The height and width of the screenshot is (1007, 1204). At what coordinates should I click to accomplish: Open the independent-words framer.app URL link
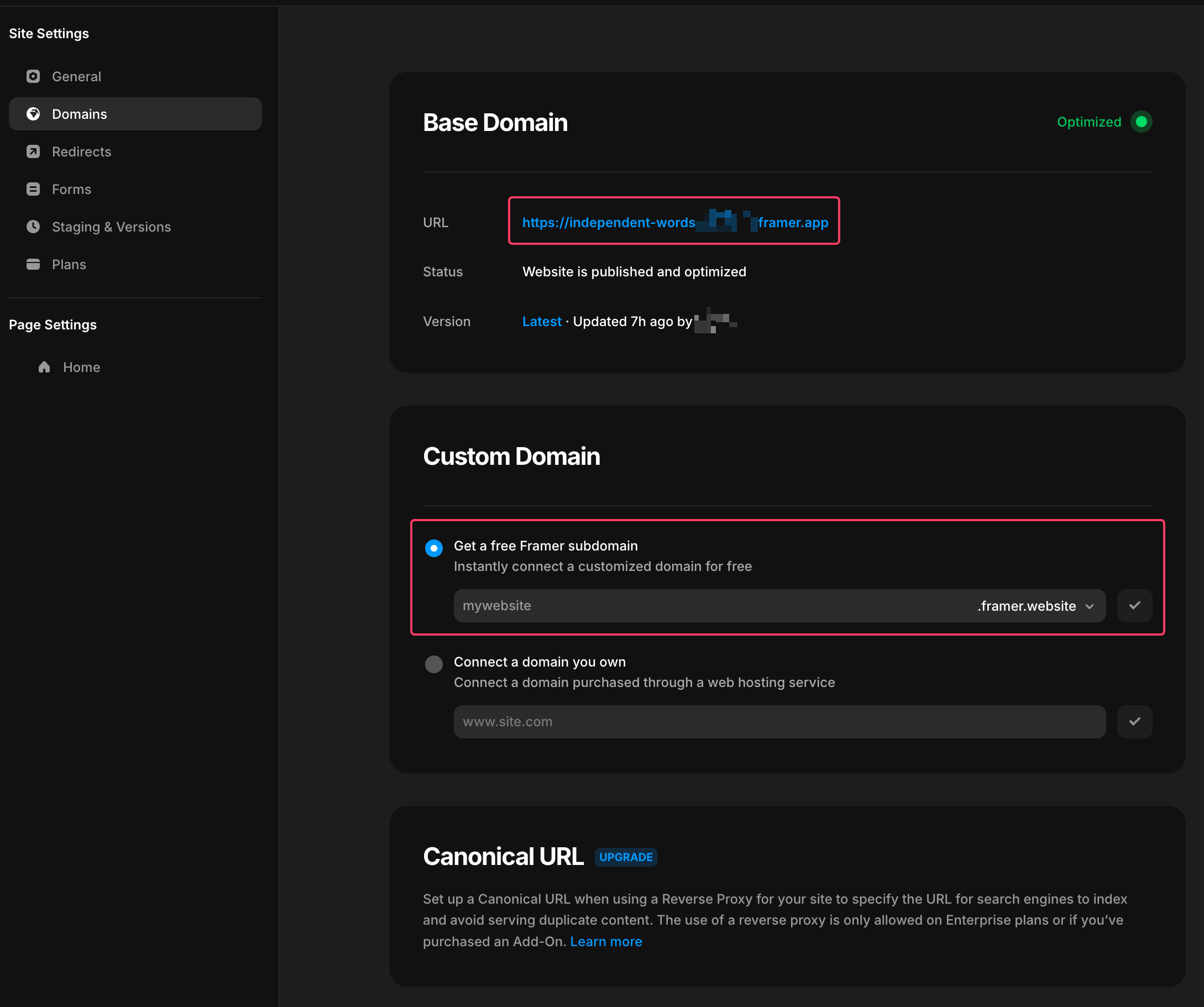608,222
